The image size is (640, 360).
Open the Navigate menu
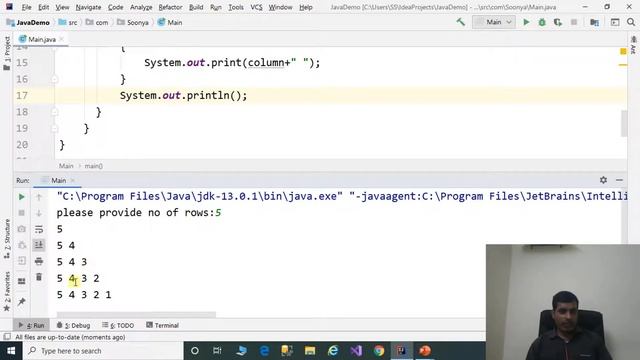pyautogui.click(x=88, y=7)
